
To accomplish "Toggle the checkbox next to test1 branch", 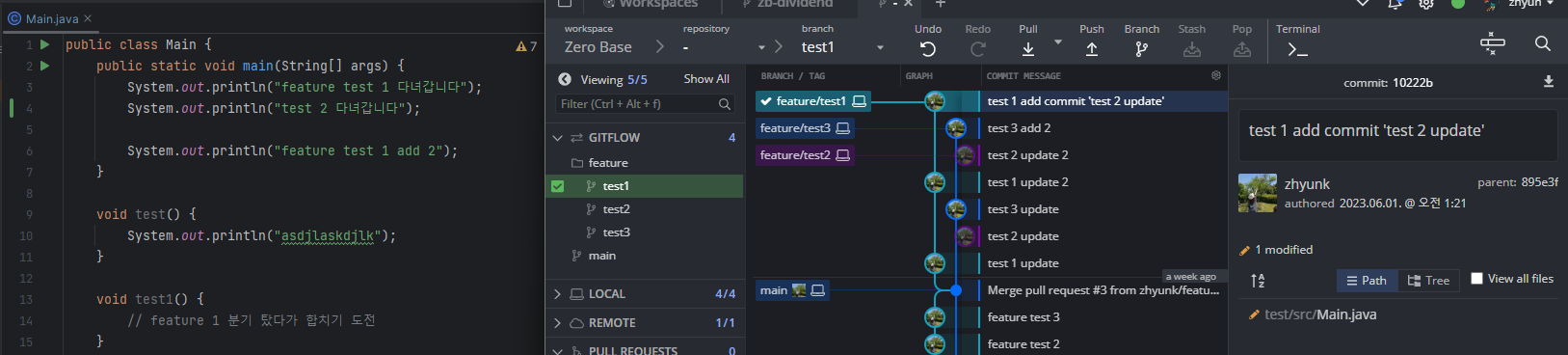I will click(557, 186).
